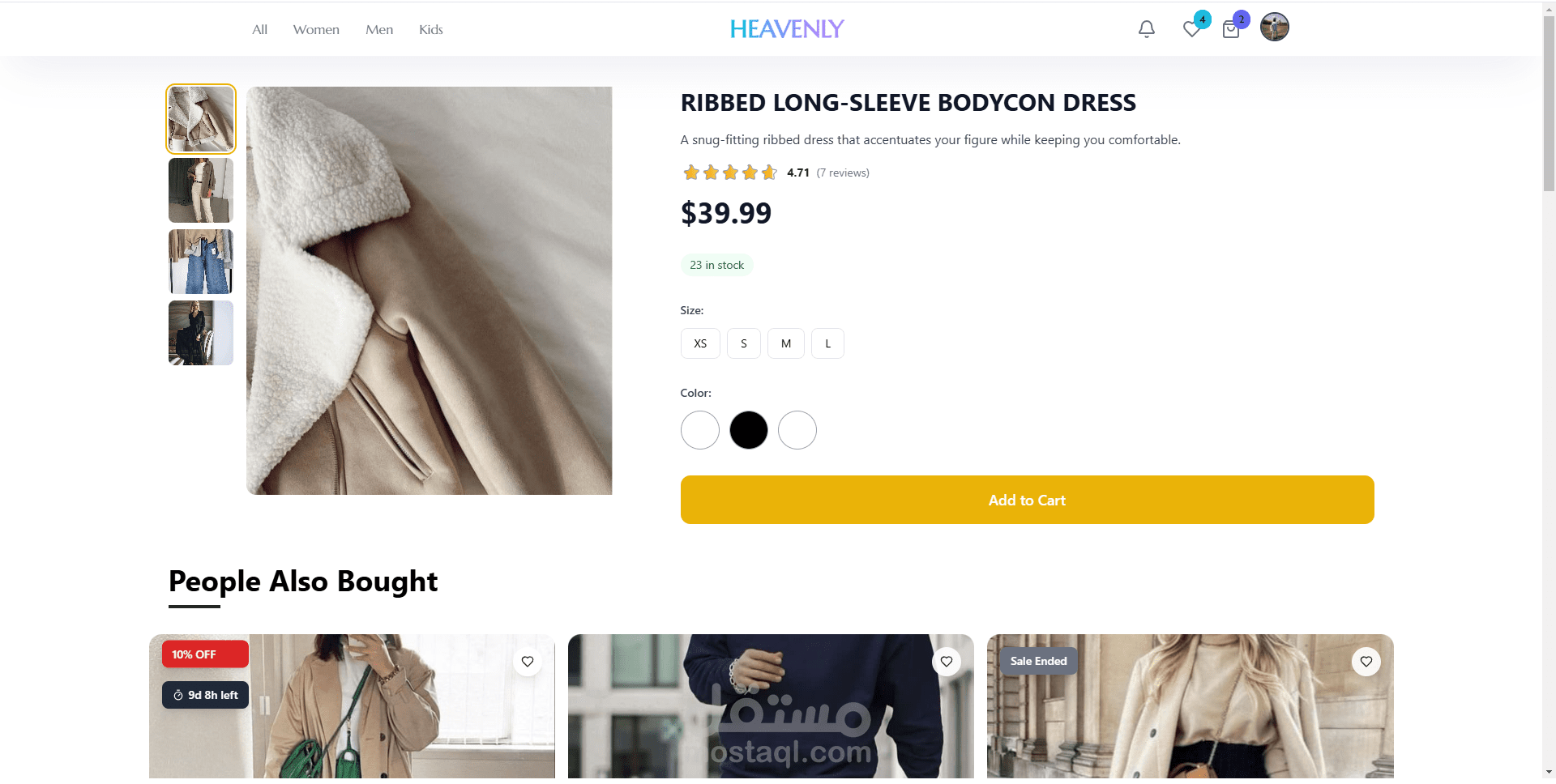Open the shopping cart bag icon
This screenshot has width=1556, height=784.
pyautogui.click(x=1231, y=30)
